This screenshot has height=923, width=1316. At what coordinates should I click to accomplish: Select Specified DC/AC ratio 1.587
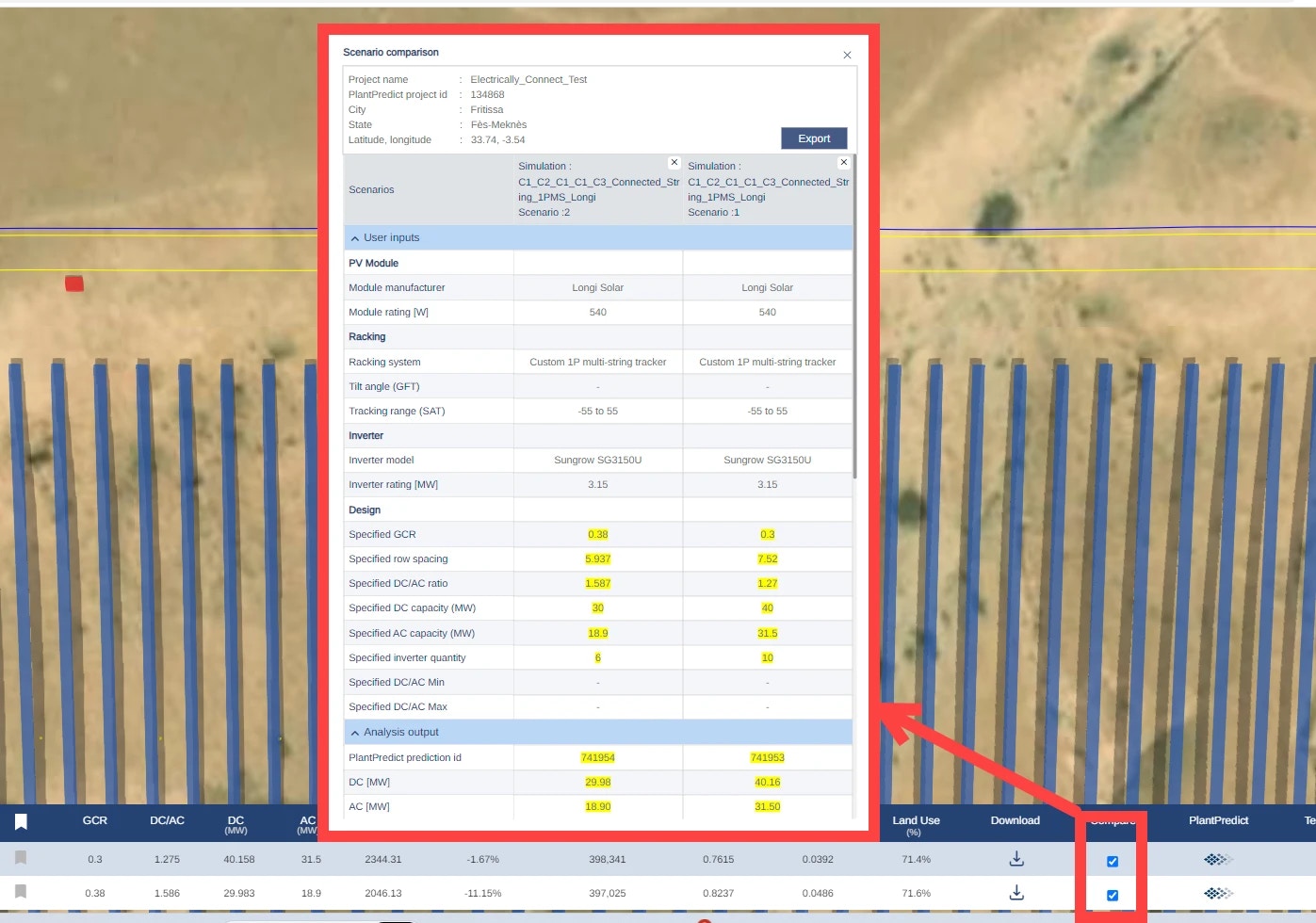click(x=598, y=583)
